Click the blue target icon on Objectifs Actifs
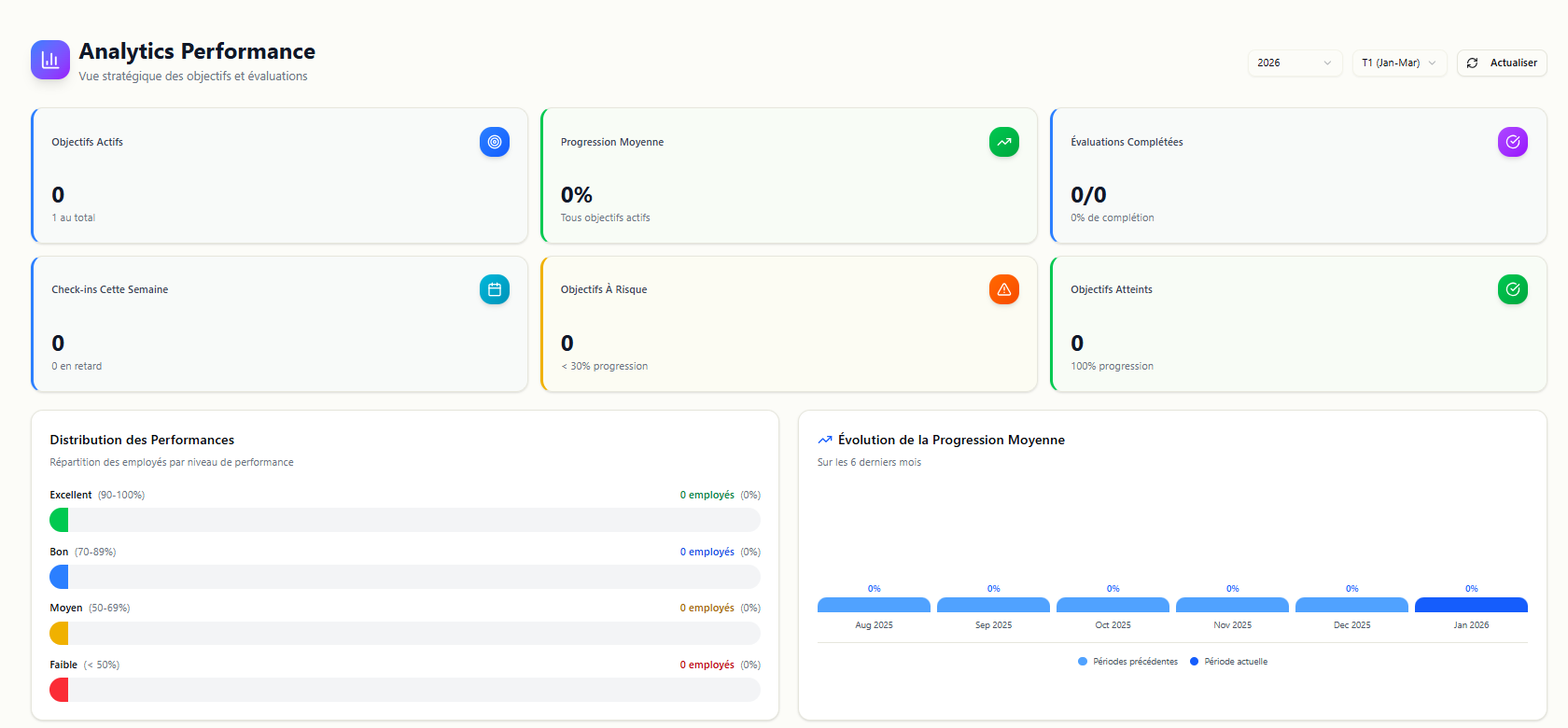1568x728 pixels. pos(495,142)
